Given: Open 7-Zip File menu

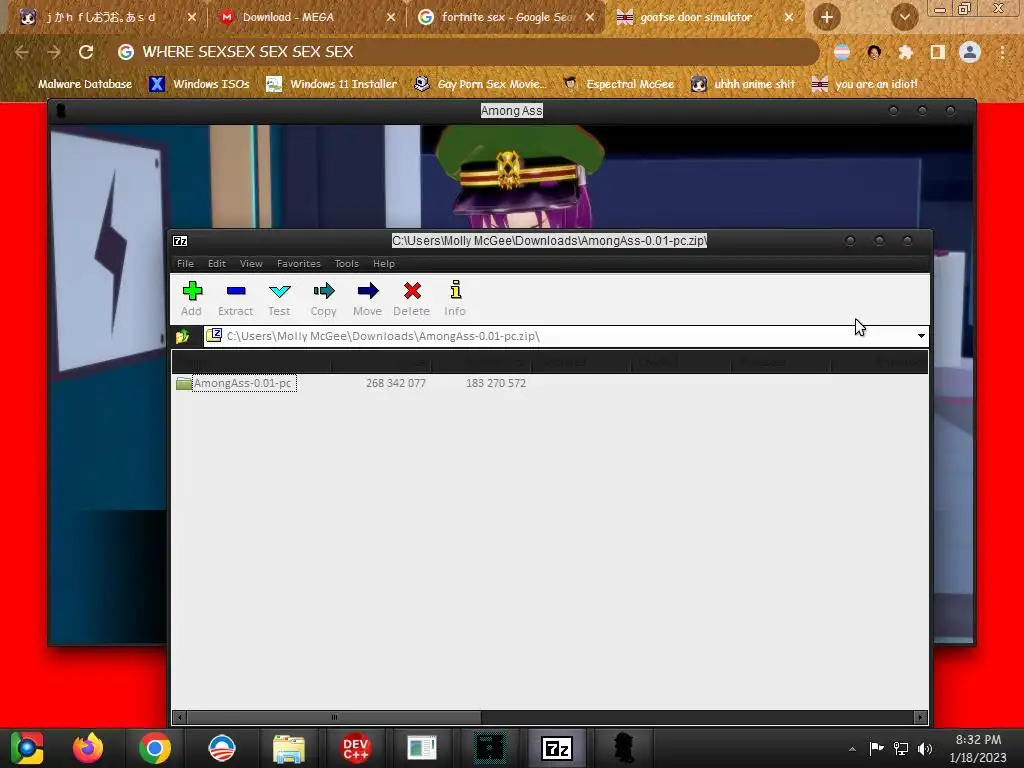Looking at the screenshot, I should pyautogui.click(x=185, y=264).
